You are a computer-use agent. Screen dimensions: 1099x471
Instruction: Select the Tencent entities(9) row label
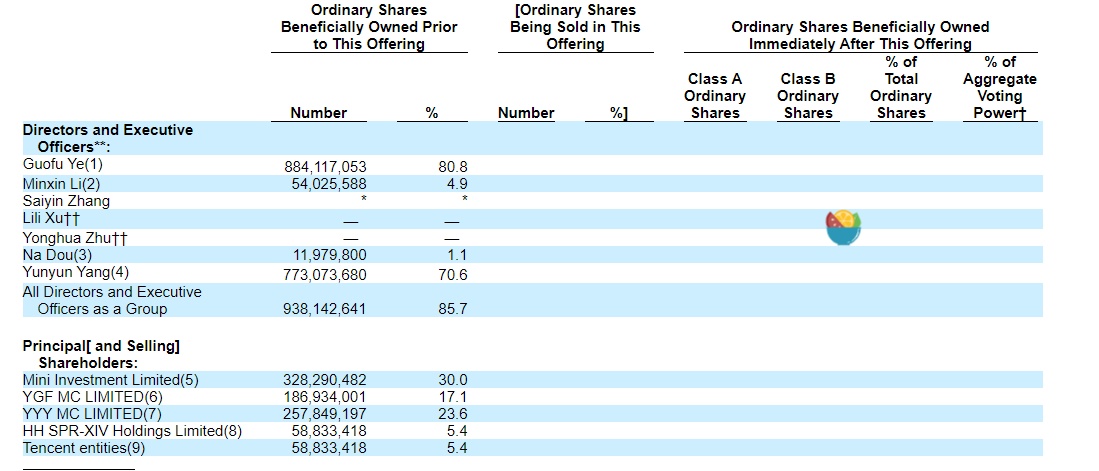(x=84, y=448)
